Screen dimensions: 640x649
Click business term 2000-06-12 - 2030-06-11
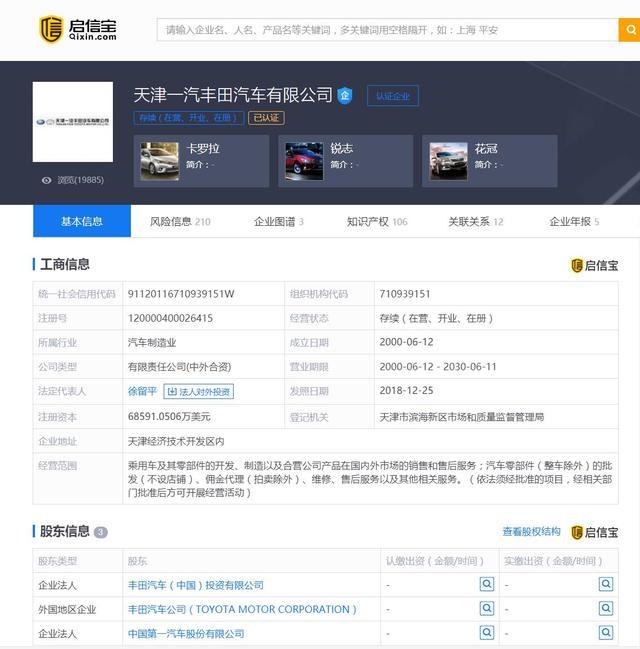coord(438,366)
